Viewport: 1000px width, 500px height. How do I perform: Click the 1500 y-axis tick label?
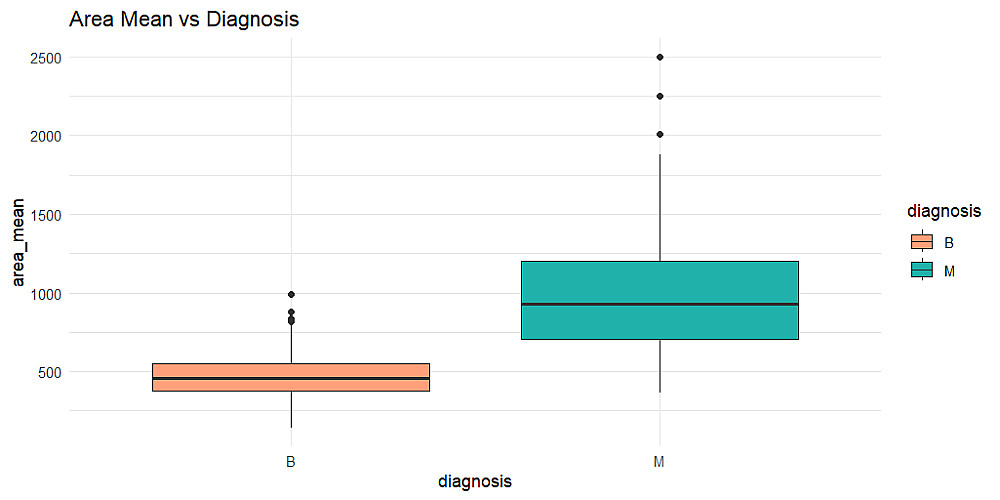coord(46,215)
